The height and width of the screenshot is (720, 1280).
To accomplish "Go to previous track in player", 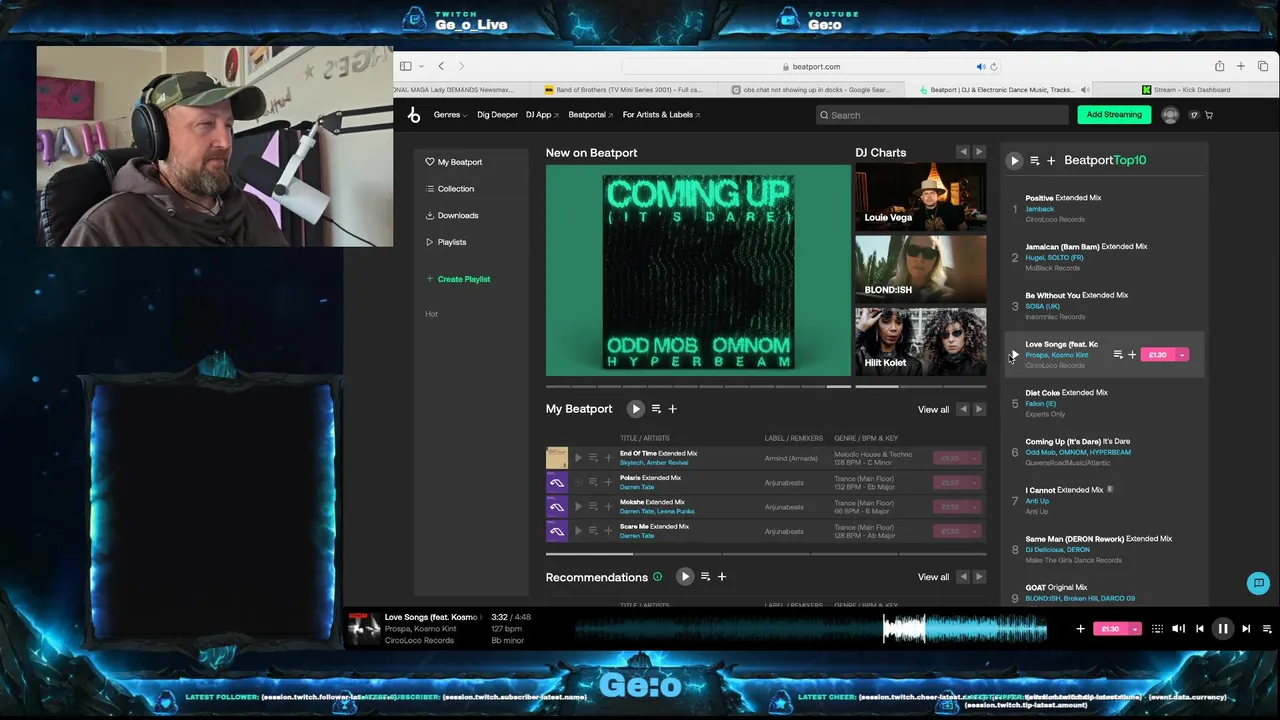I will [x=1200, y=629].
